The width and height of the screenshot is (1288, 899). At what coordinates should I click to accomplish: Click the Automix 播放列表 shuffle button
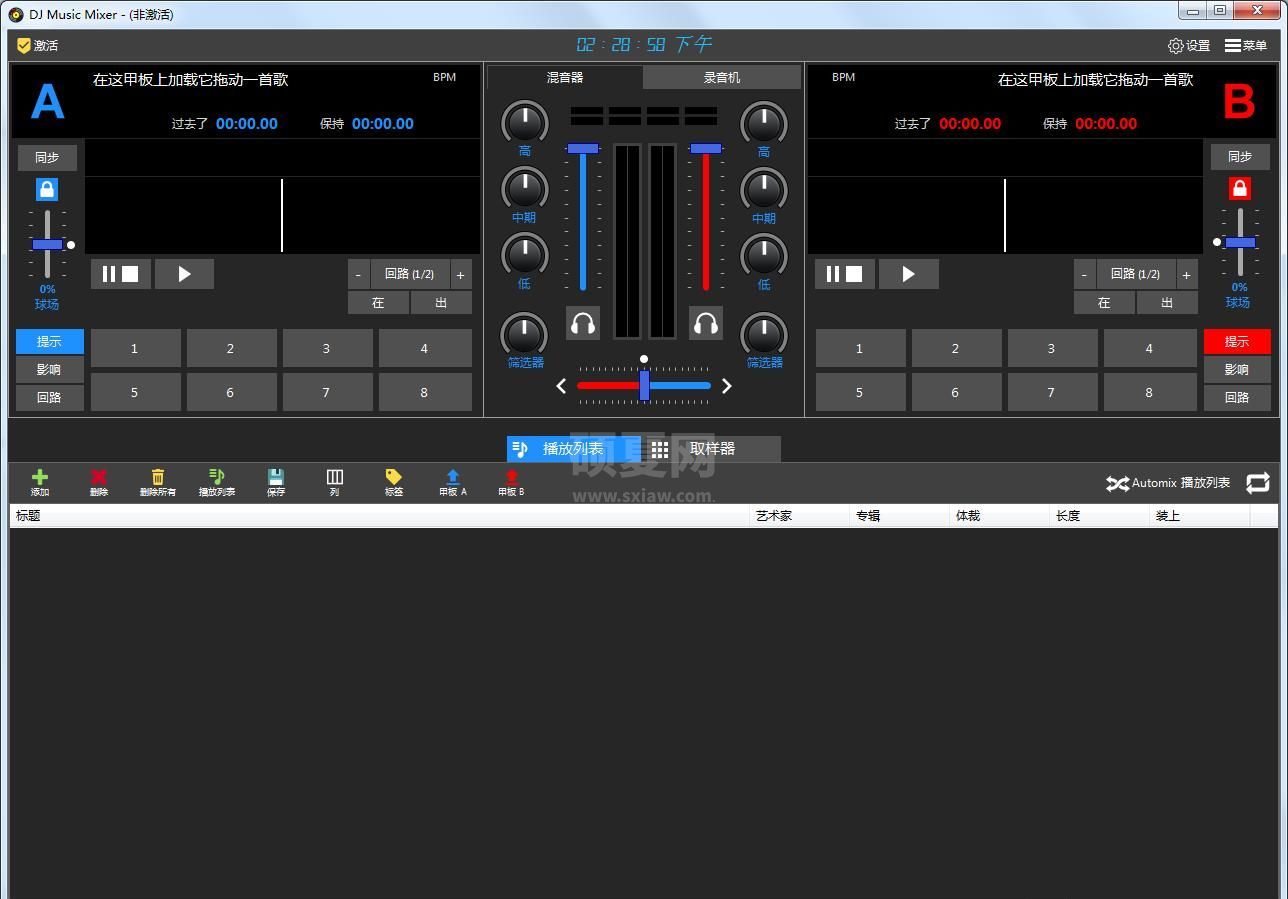[1168, 483]
